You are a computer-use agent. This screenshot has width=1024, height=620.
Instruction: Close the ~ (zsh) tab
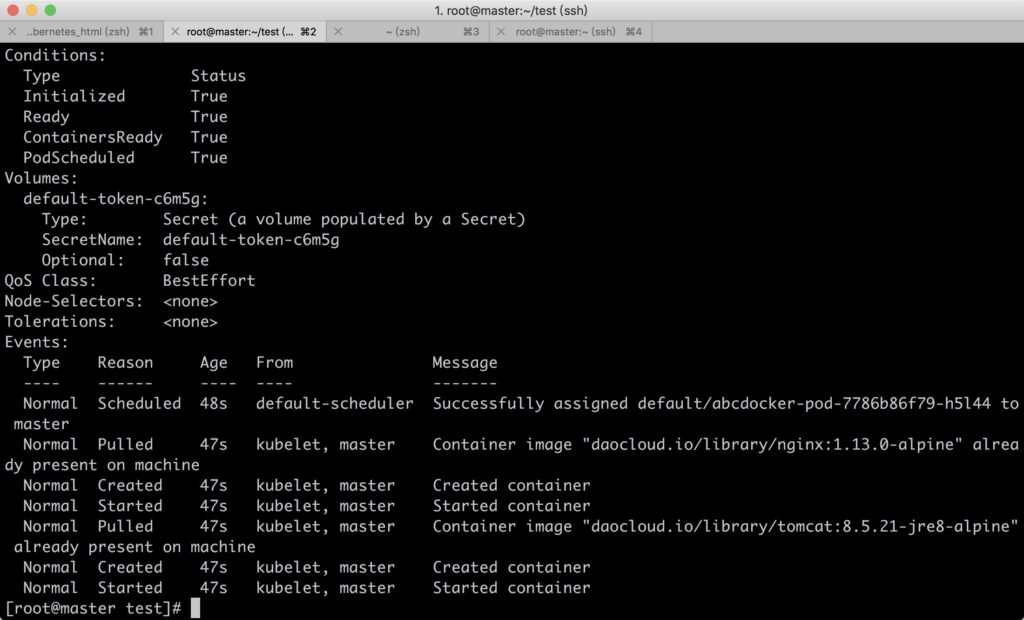click(x=338, y=31)
